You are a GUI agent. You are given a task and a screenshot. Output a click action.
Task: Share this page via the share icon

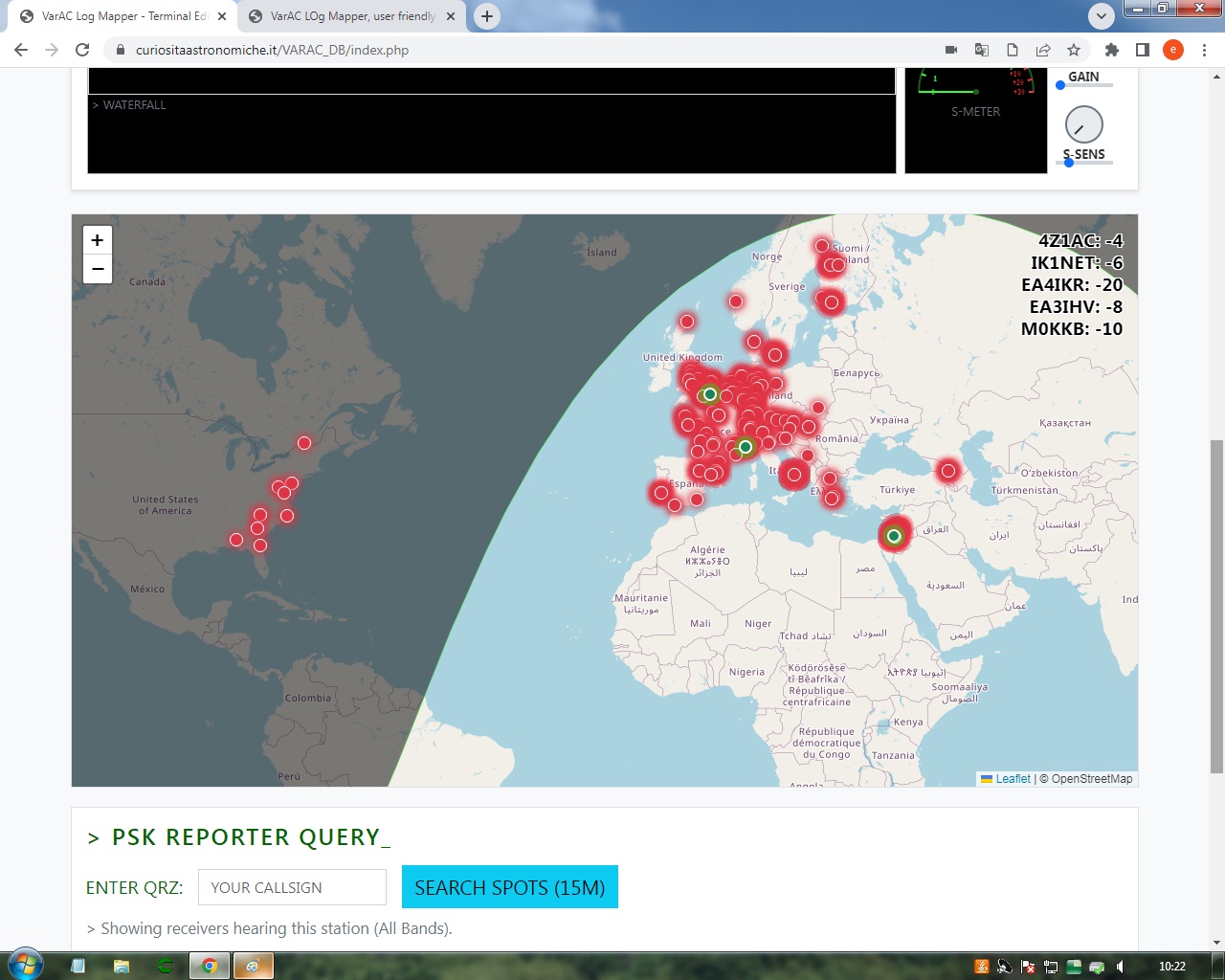tap(1043, 50)
